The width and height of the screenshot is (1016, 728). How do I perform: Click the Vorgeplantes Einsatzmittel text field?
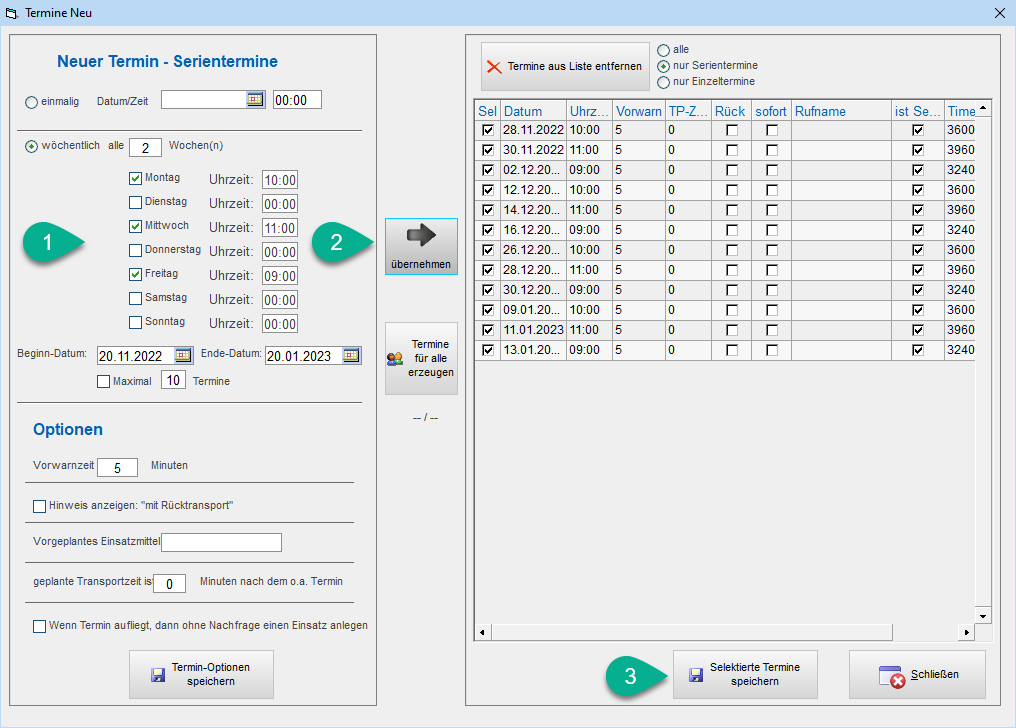coord(221,542)
